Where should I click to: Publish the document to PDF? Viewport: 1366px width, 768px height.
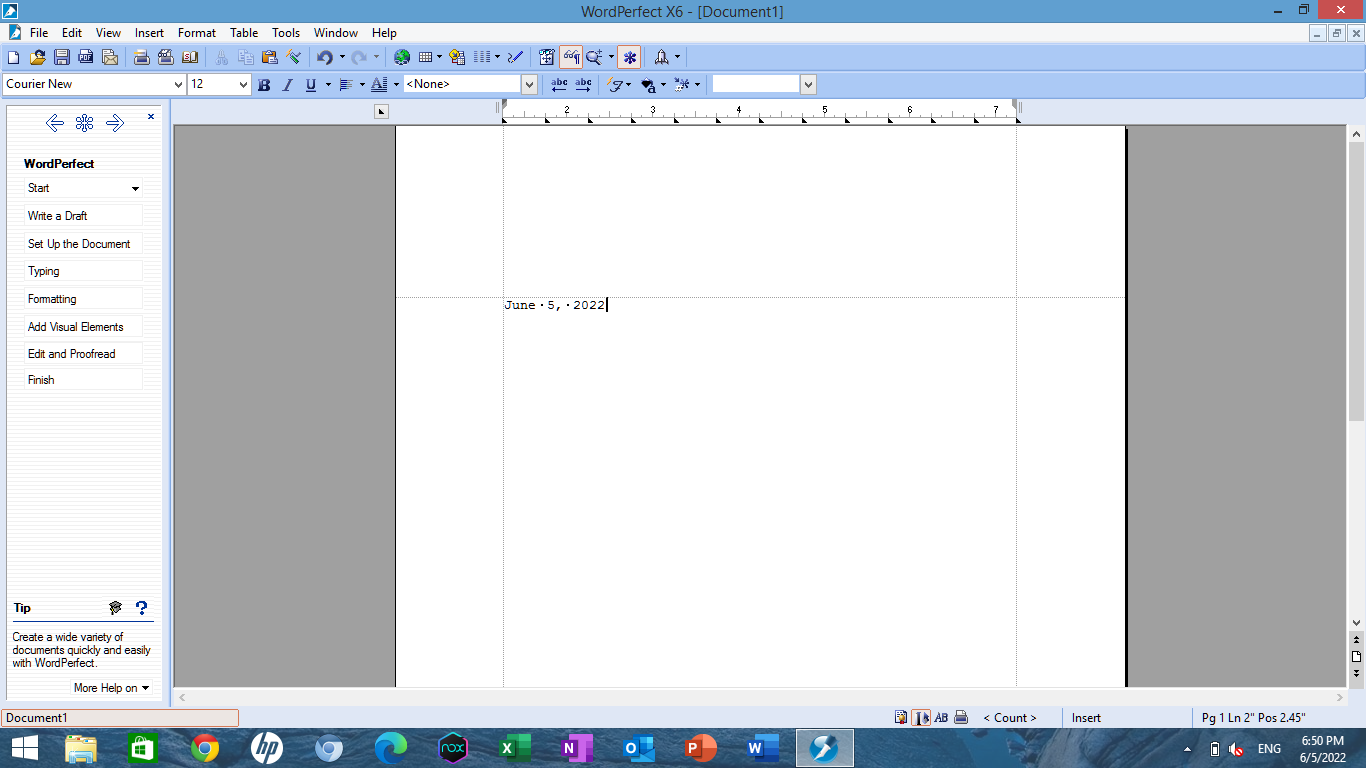(85, 57)
